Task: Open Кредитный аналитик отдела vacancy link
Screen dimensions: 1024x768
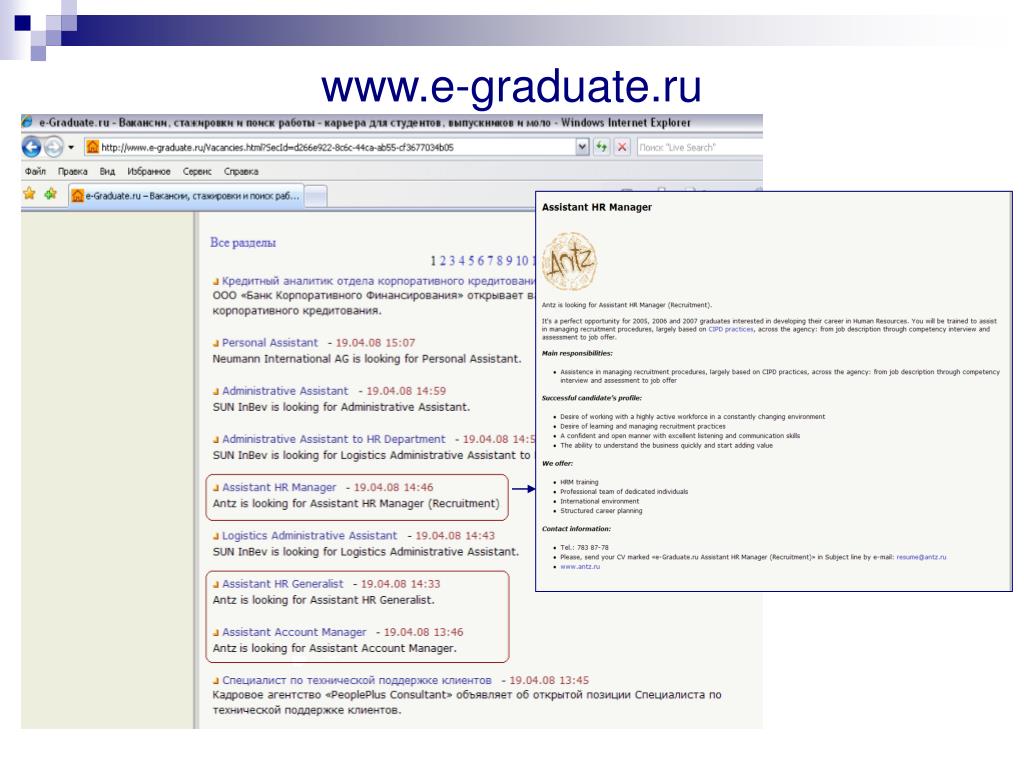Action: coord(378,281)
